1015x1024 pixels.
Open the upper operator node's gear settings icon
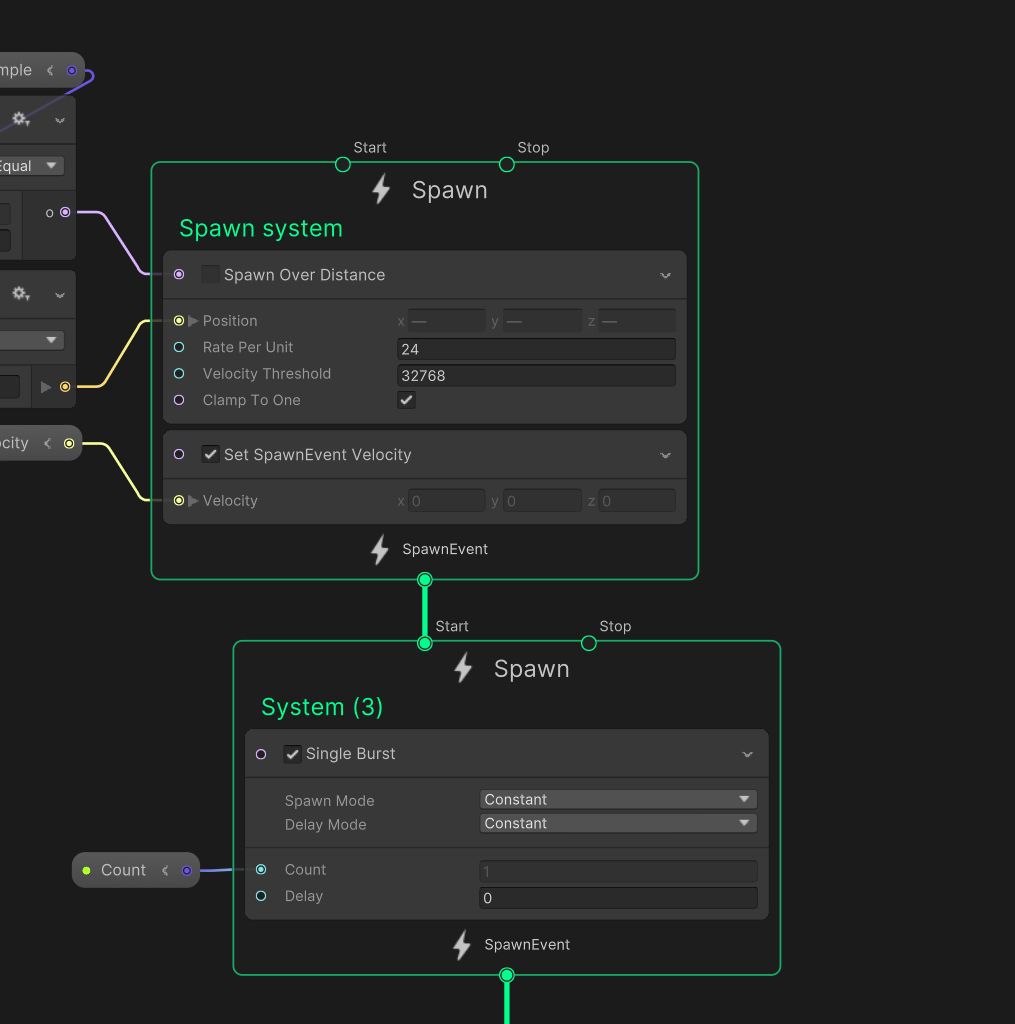pyautogui.click(x=19, y=118)
